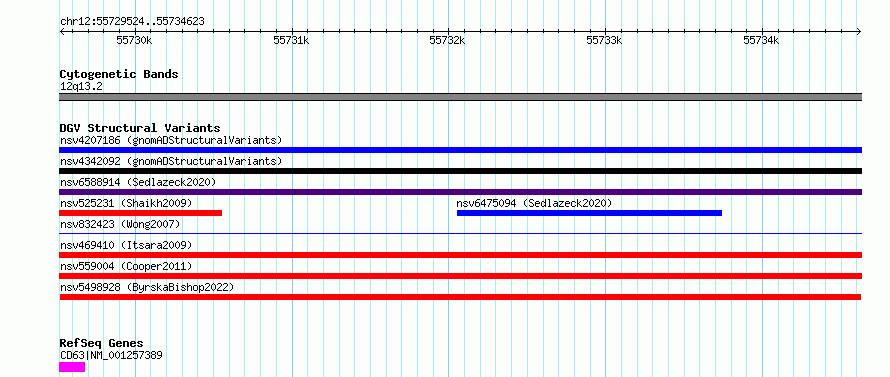Screen dimensions: 890x377
Task: Click the blue nsv6475094 variant bar
Action: pos(589,213)
